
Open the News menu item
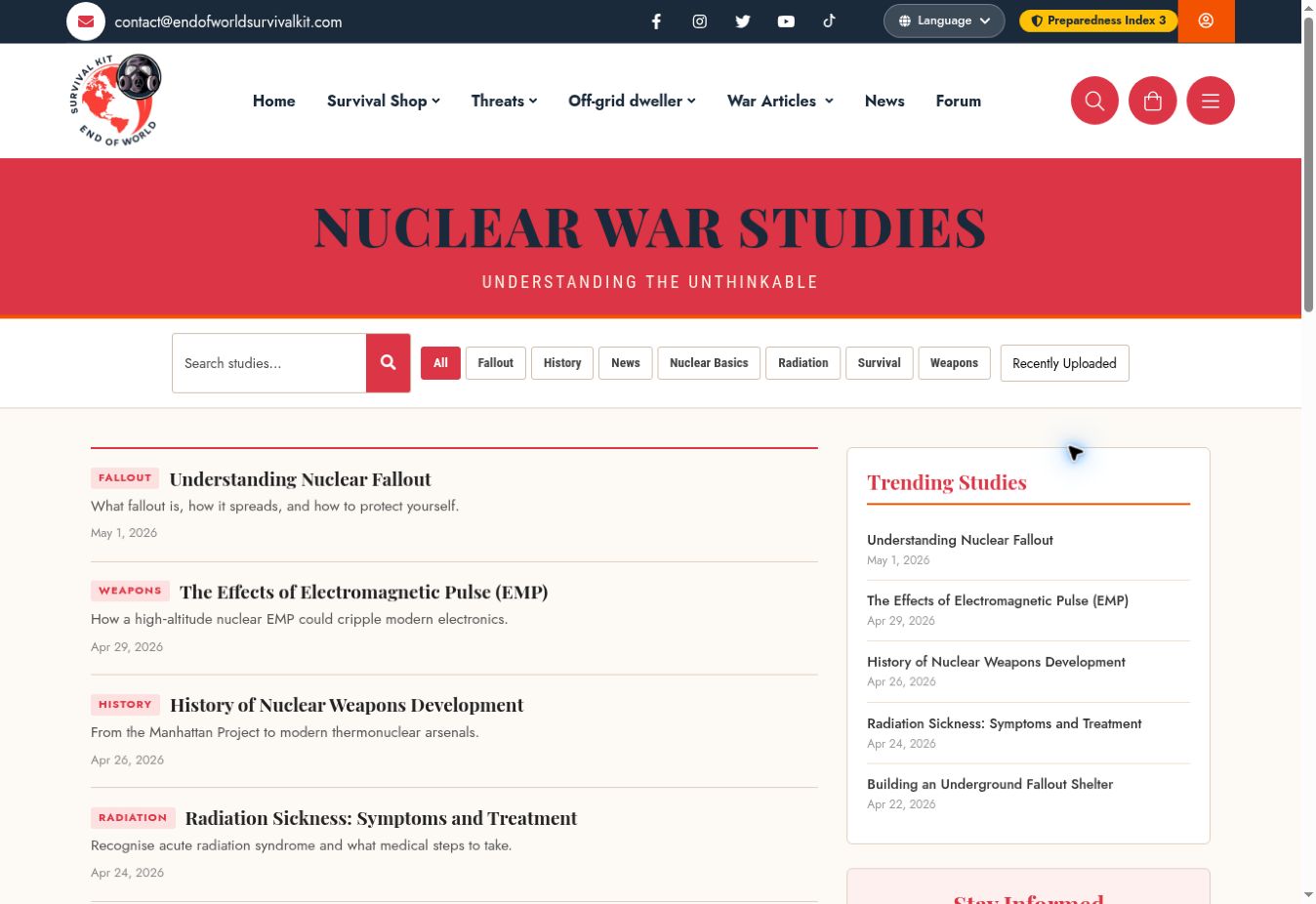point(884,101)
